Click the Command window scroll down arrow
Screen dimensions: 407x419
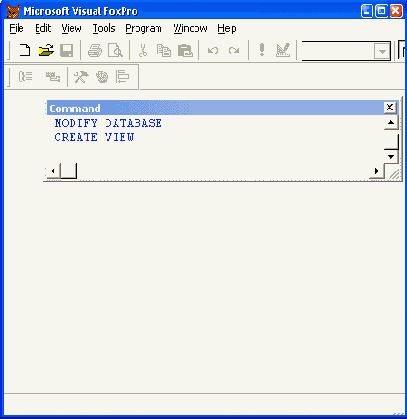pyautogui.click(x=391, y=156)
